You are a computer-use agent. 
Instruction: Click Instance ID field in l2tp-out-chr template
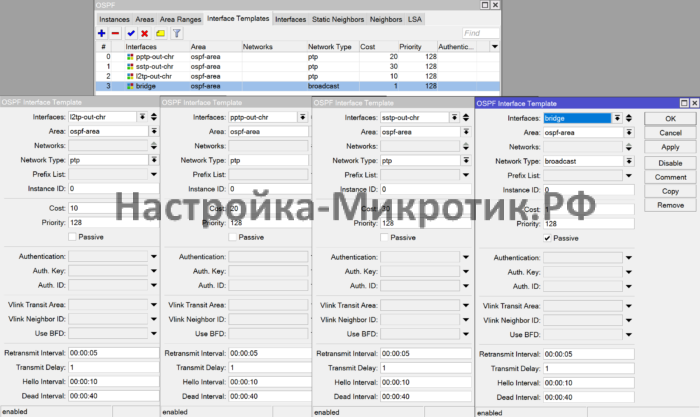coord(113,188)
